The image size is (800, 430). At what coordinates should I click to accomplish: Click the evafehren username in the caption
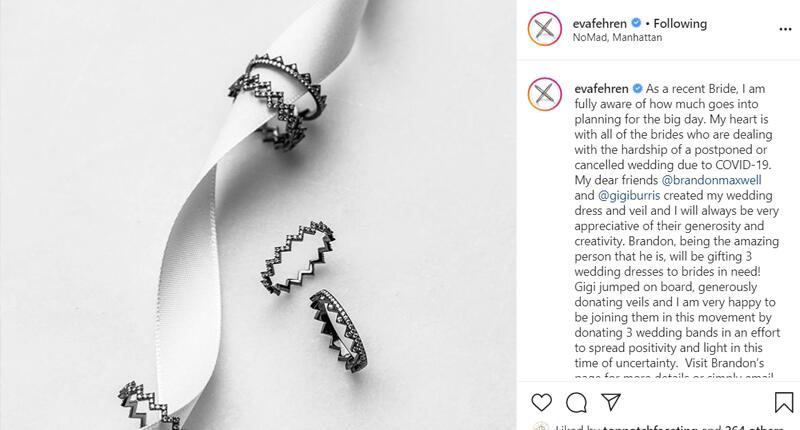[x=602, y=89]
